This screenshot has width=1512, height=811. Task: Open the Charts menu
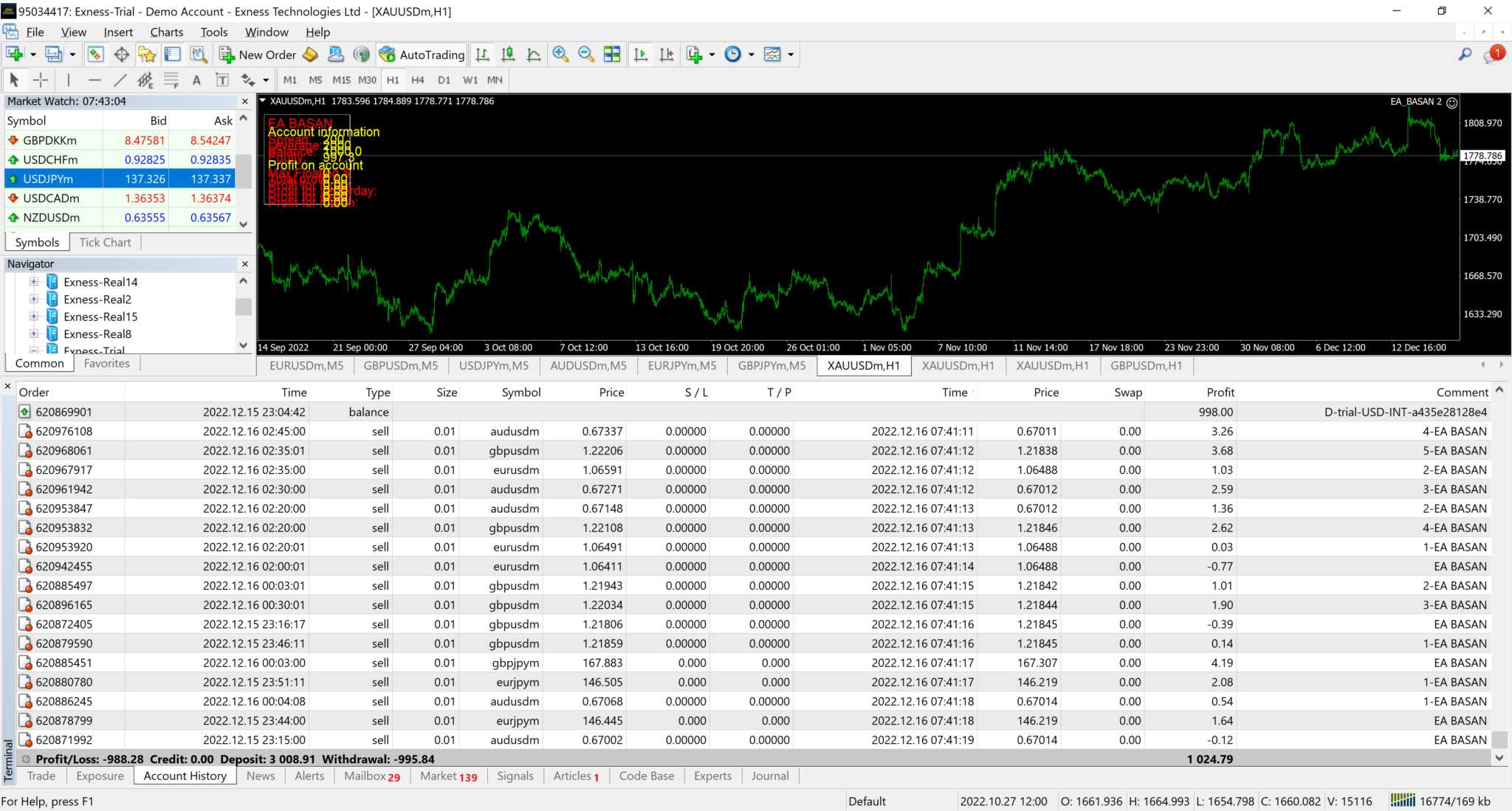(x=166, y=32)
